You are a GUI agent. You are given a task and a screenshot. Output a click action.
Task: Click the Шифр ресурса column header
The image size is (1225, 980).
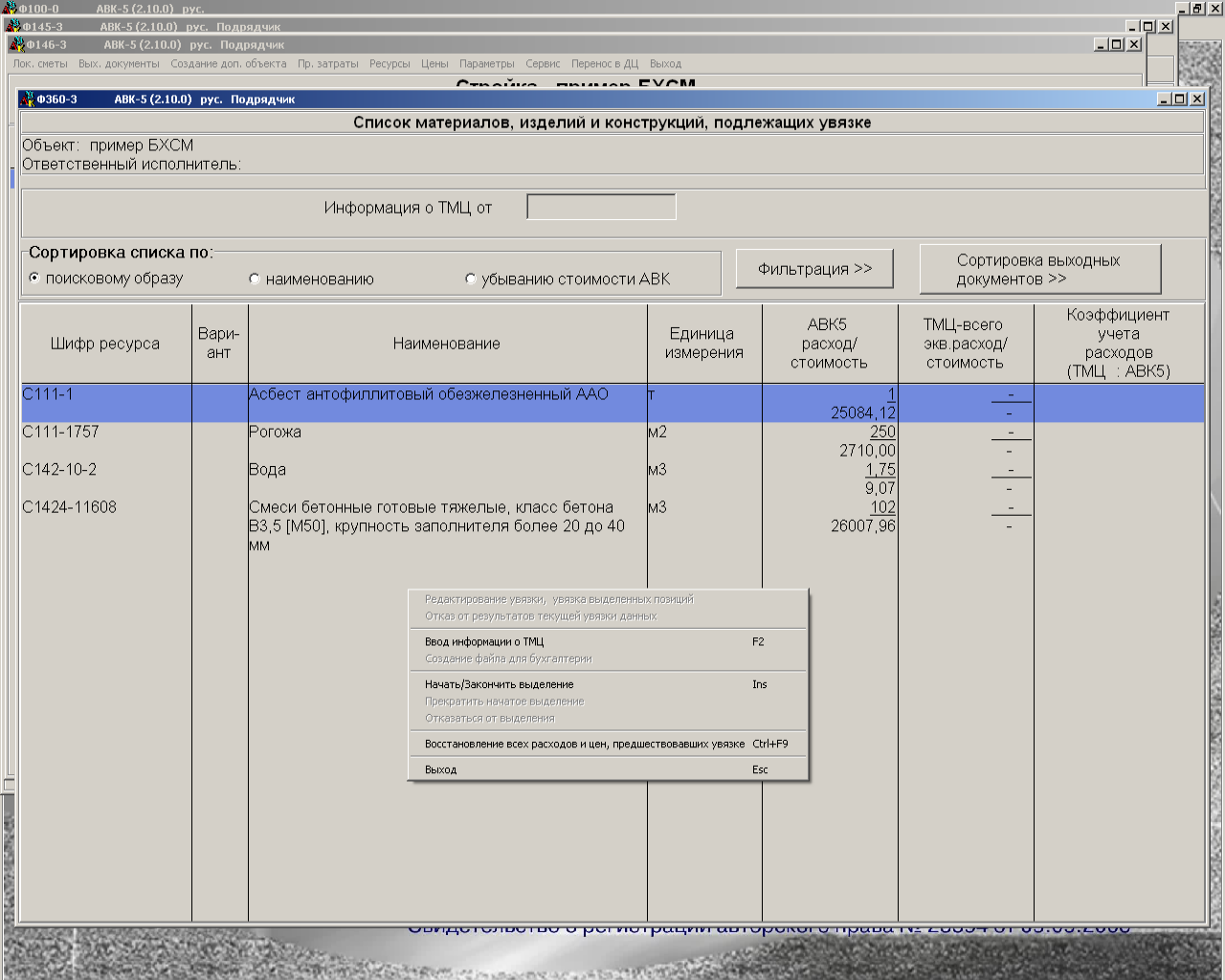105,344
